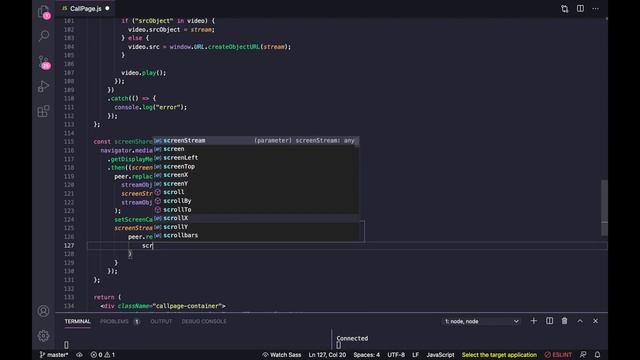
Task: Open the Run and Debug view
Action: [43, 86]
